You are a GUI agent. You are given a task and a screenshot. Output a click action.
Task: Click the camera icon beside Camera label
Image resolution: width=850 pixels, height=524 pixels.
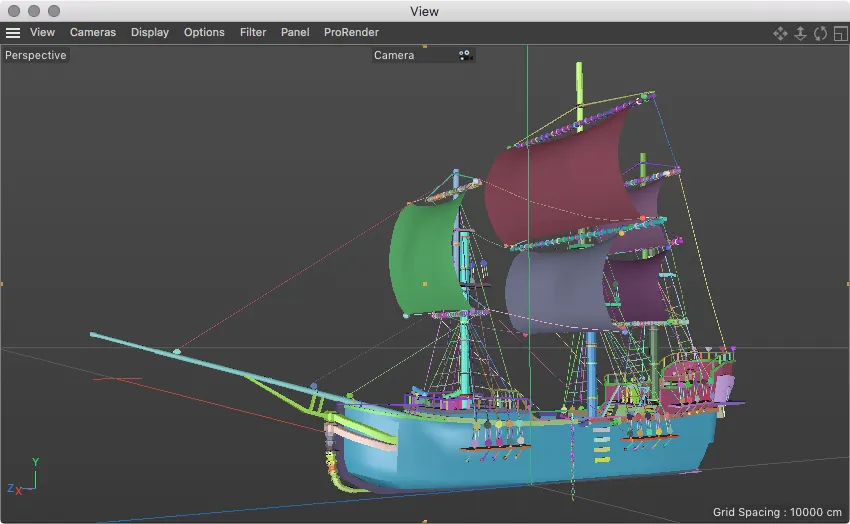pyautogui.click(x=465, y=55)
